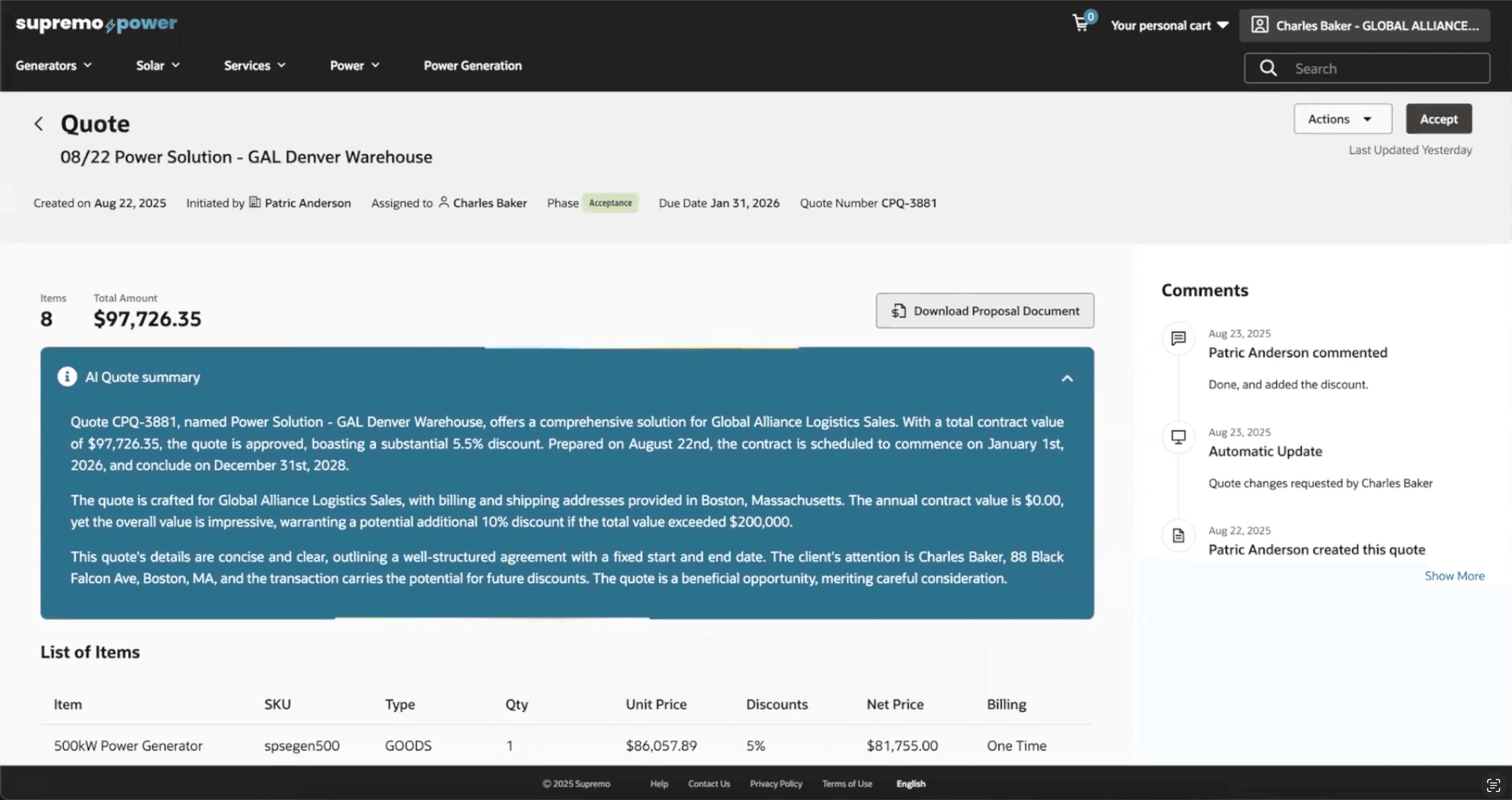Viewport: 1512px width, 800px height.
Task: Open the Solar menu
Action: [x=158, y=66]
